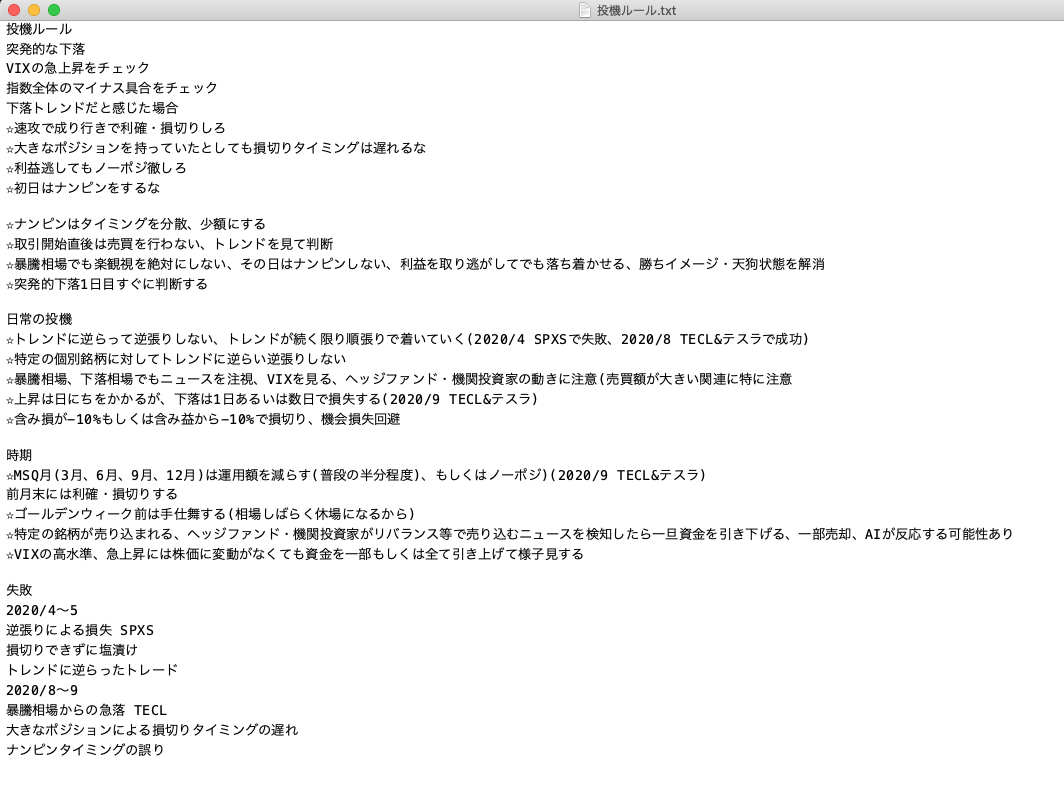1064x792 pixels.
Task: Click the first line heading 投機ルール
Action: pos(39,29)
